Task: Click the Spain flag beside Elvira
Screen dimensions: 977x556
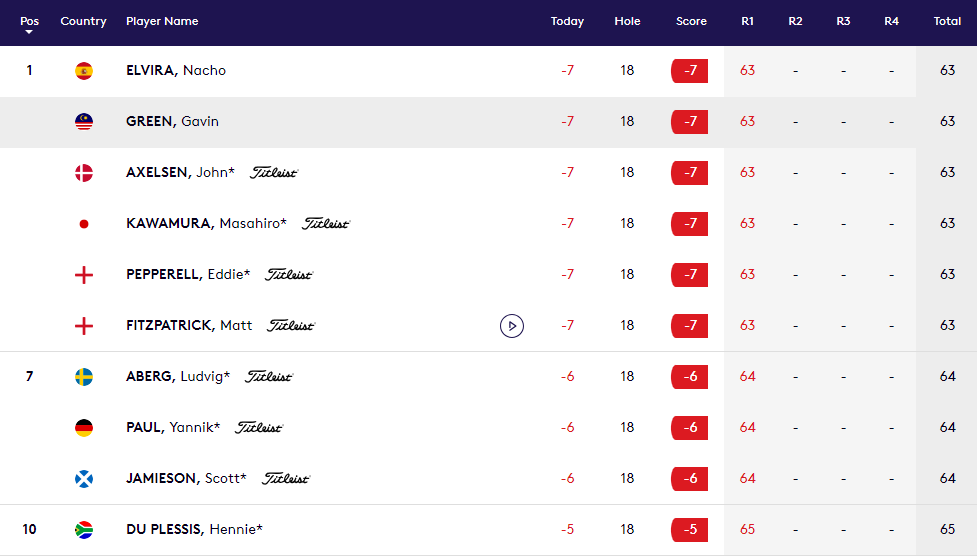Action: click(x=84, y=71)
